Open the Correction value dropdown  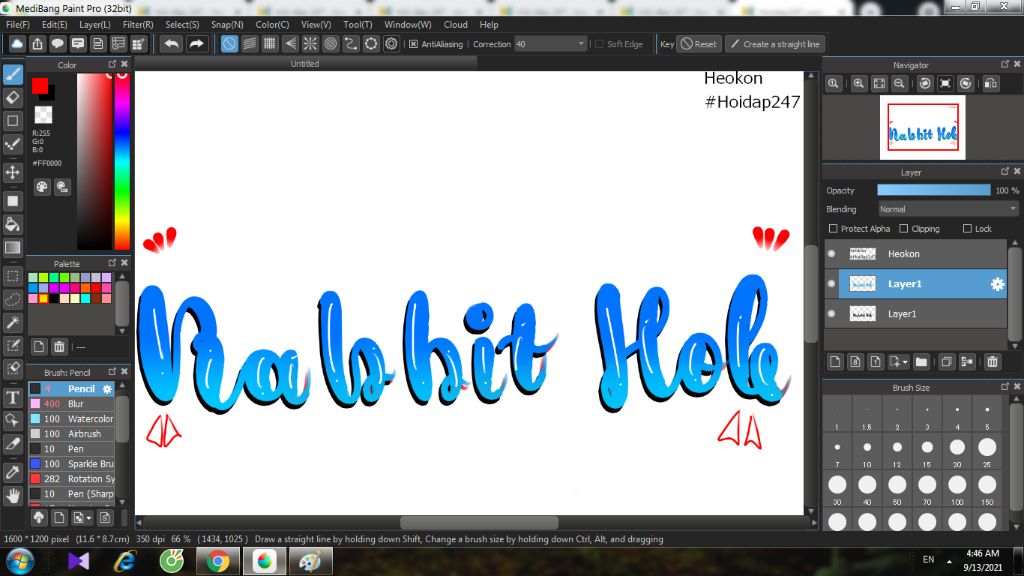(581, 44)
